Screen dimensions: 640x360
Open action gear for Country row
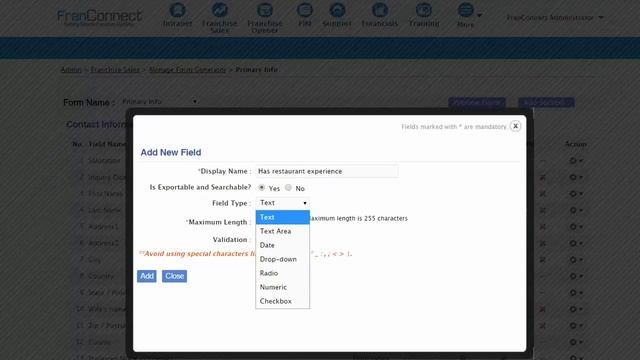(x=576, y=276)
